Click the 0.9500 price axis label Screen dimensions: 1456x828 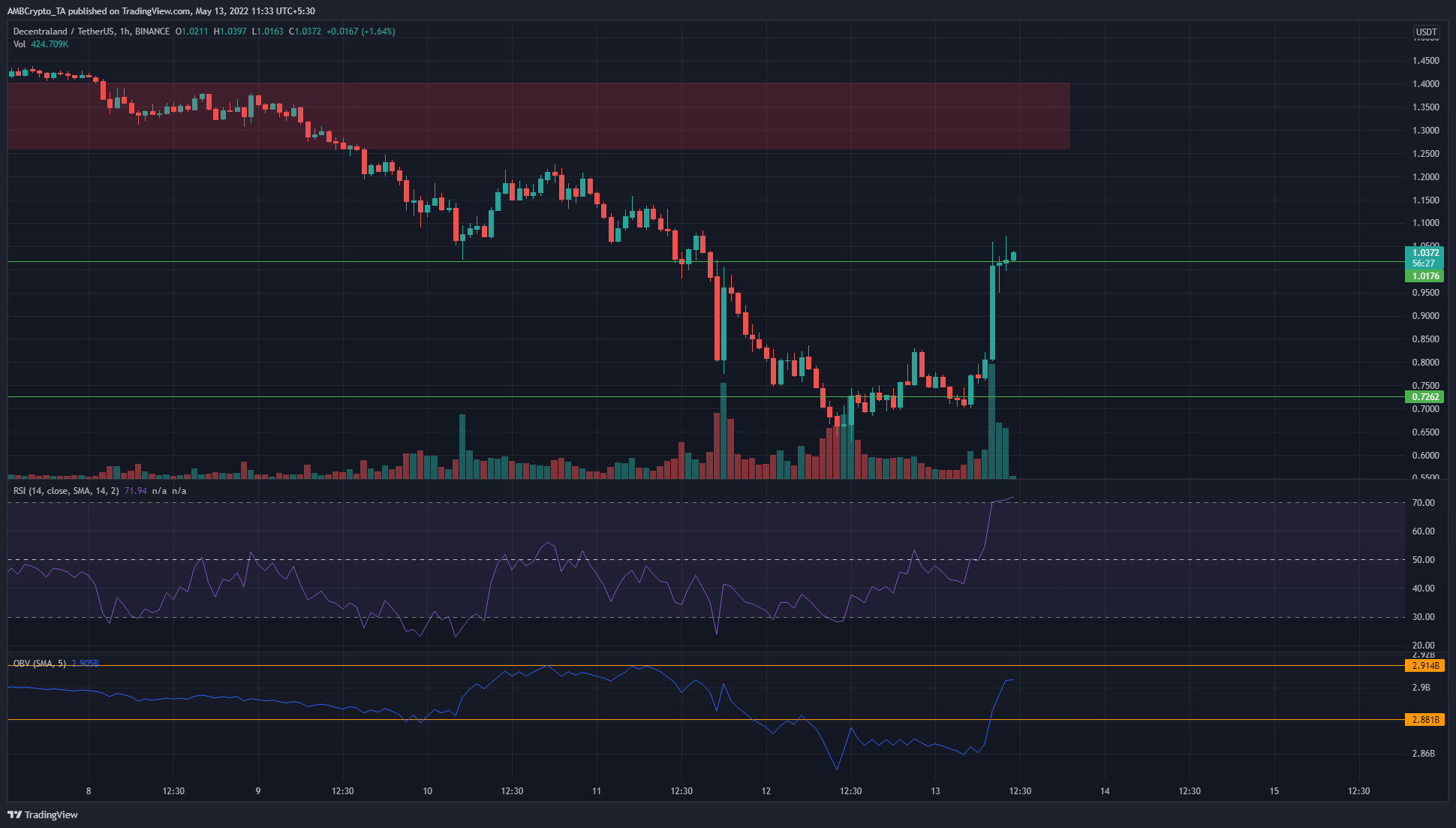[1425, 293]
